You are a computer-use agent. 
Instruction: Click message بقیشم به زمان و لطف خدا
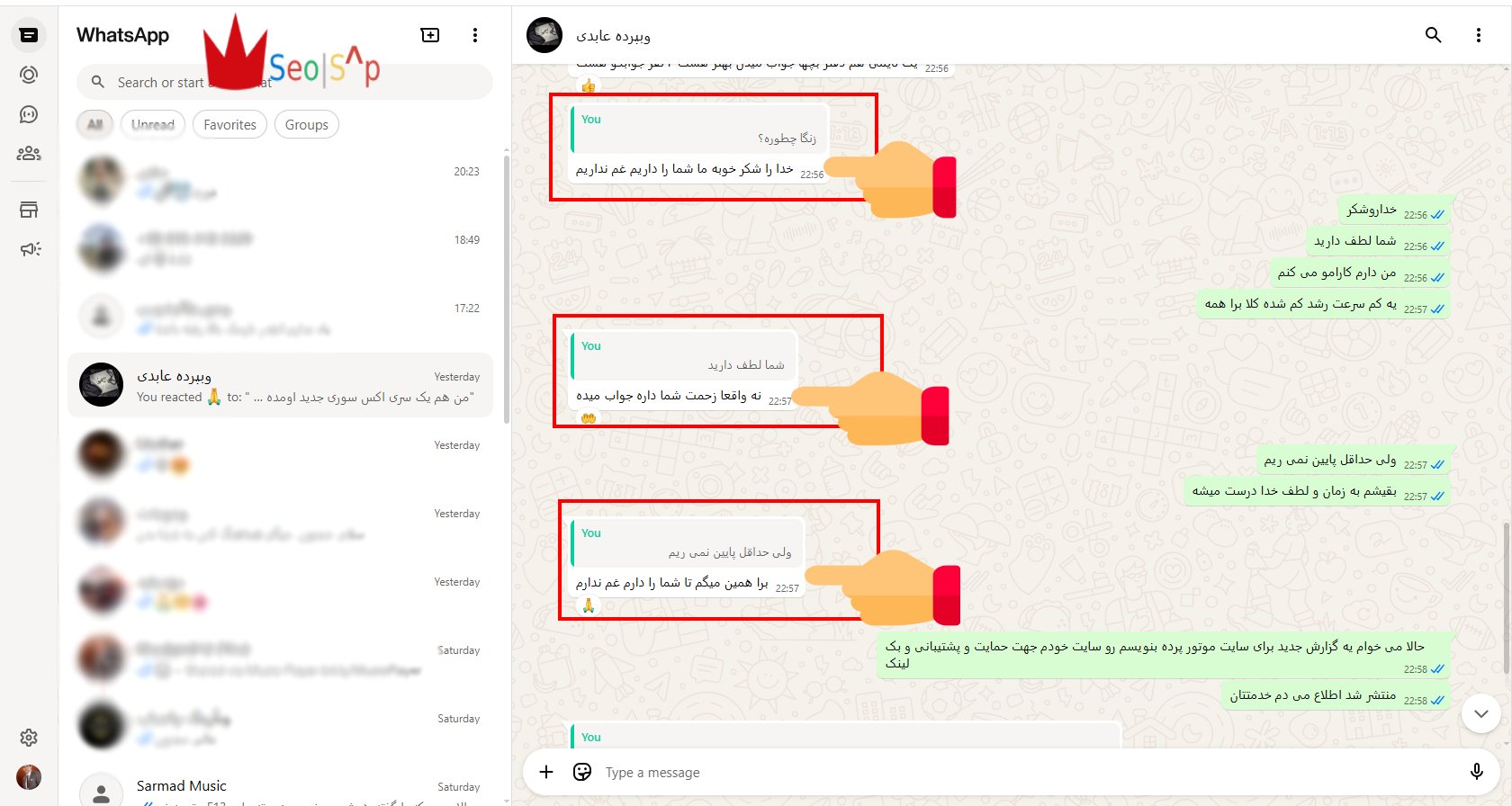1317,491
